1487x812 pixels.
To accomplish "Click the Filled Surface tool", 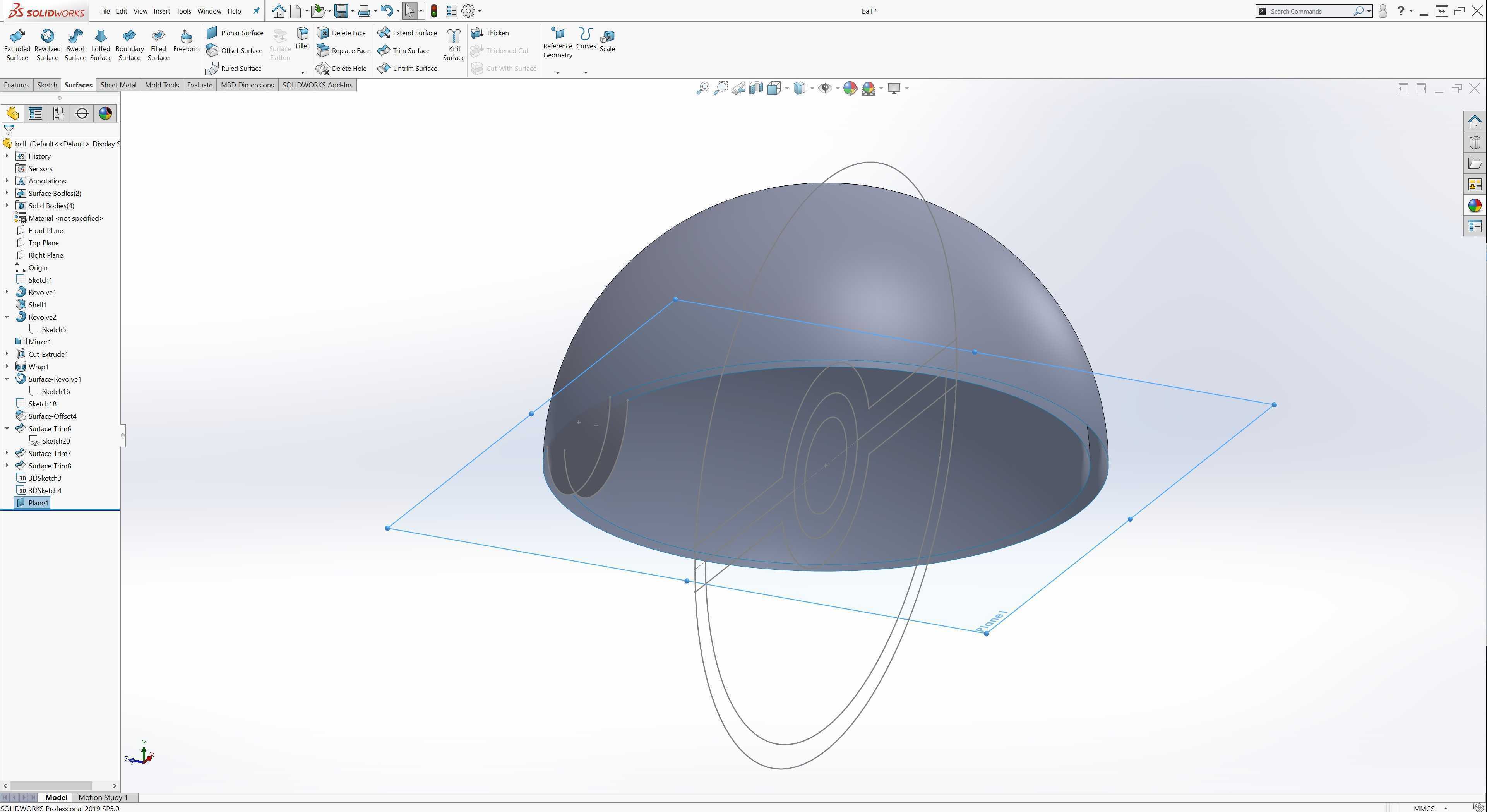I will click(x=158, y=45).
